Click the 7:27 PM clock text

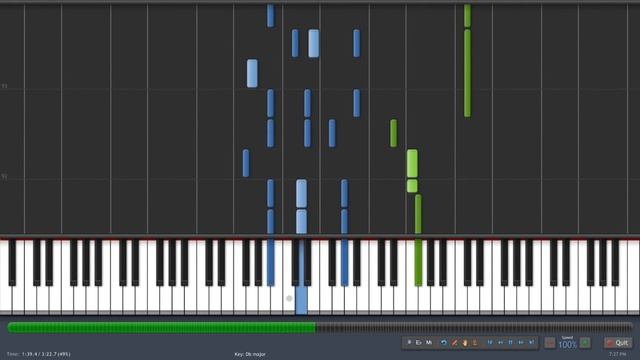point(617,354)
